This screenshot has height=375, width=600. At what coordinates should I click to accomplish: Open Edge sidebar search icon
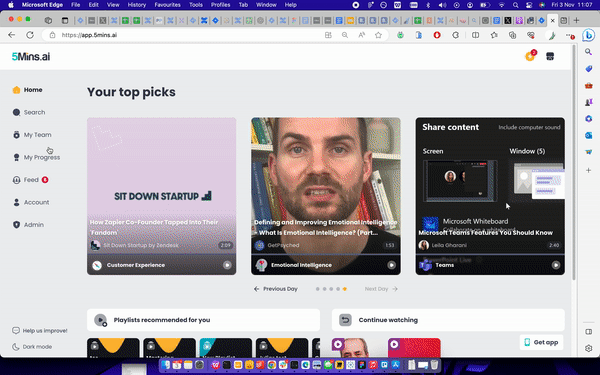pos(589,52)
